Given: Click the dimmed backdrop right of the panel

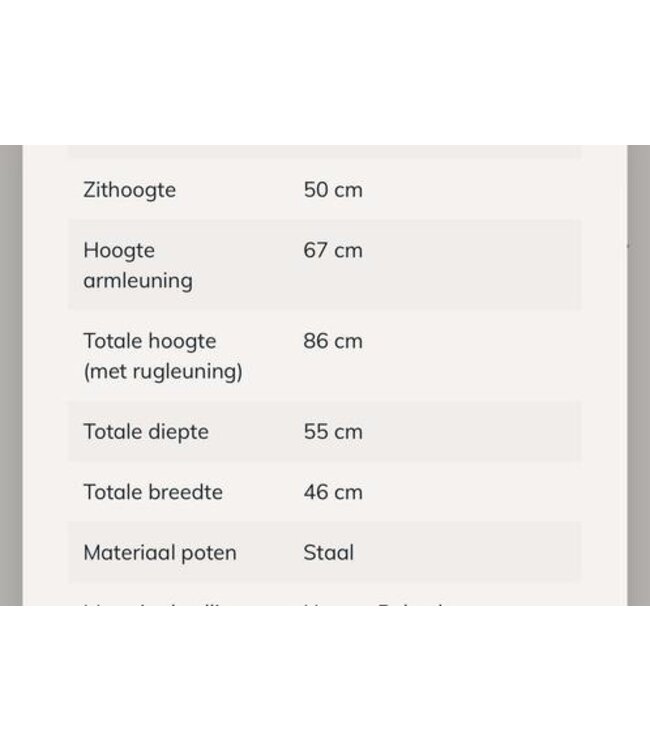Looking at the screenshot, I should [638, 375].
